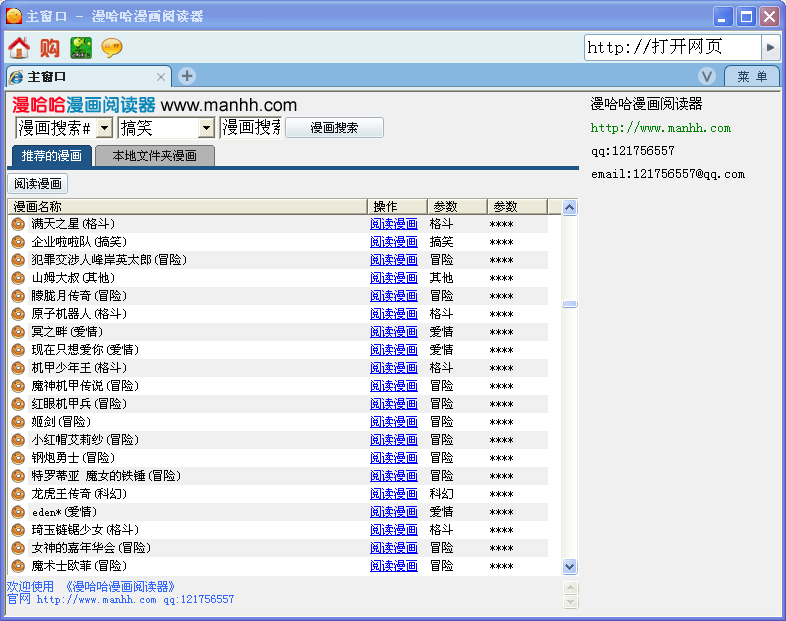Open the green http://www.manhh.com link
Image resolution: width=786 pixels, height=621 pixels.
tap(661, 128)
